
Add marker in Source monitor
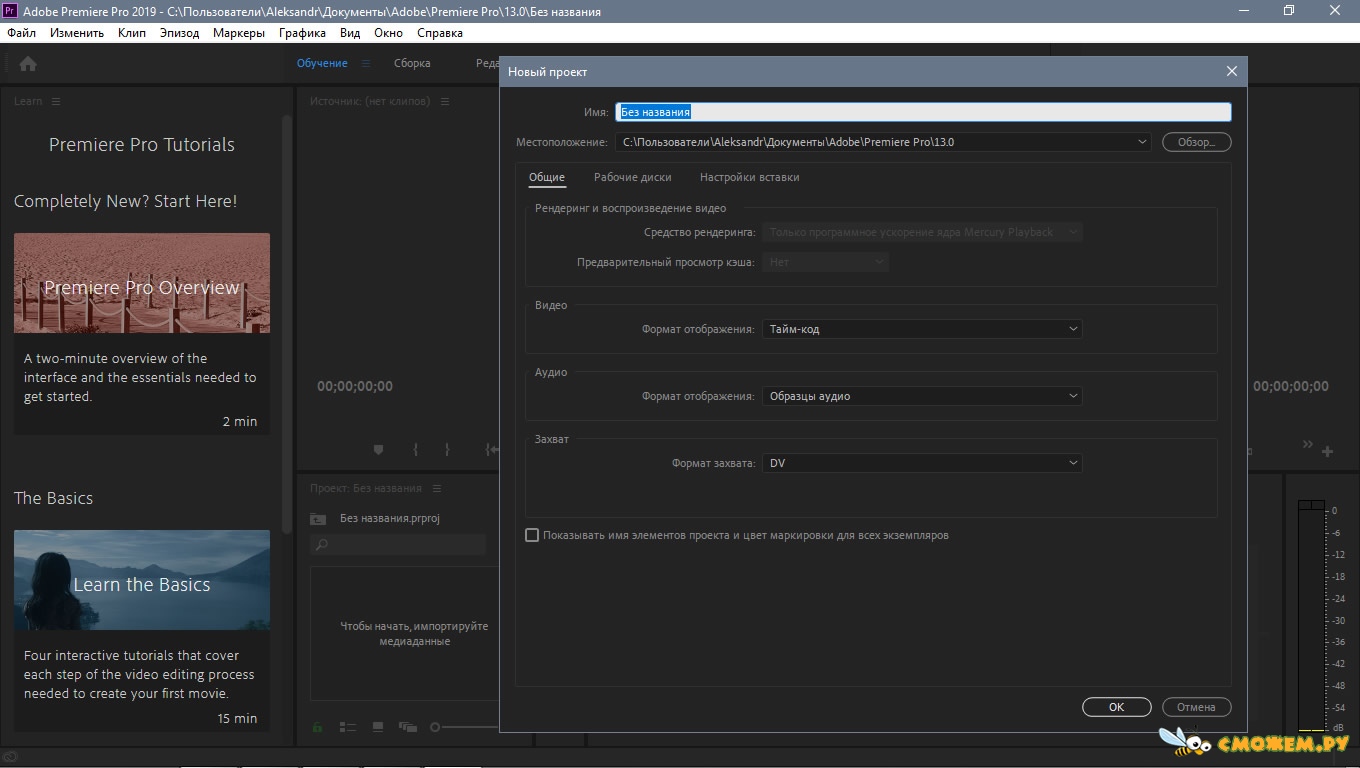tap(378, 450)
